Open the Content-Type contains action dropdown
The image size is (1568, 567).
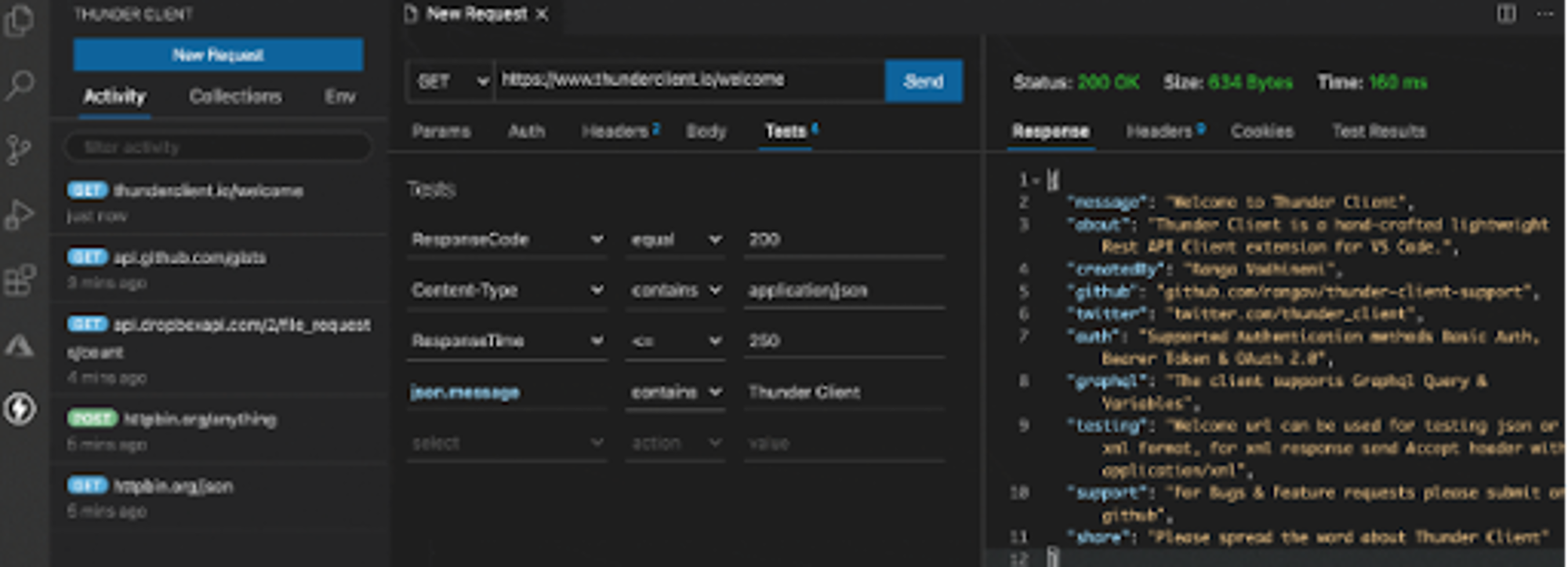pyautogui.click(x=675, y=290)
